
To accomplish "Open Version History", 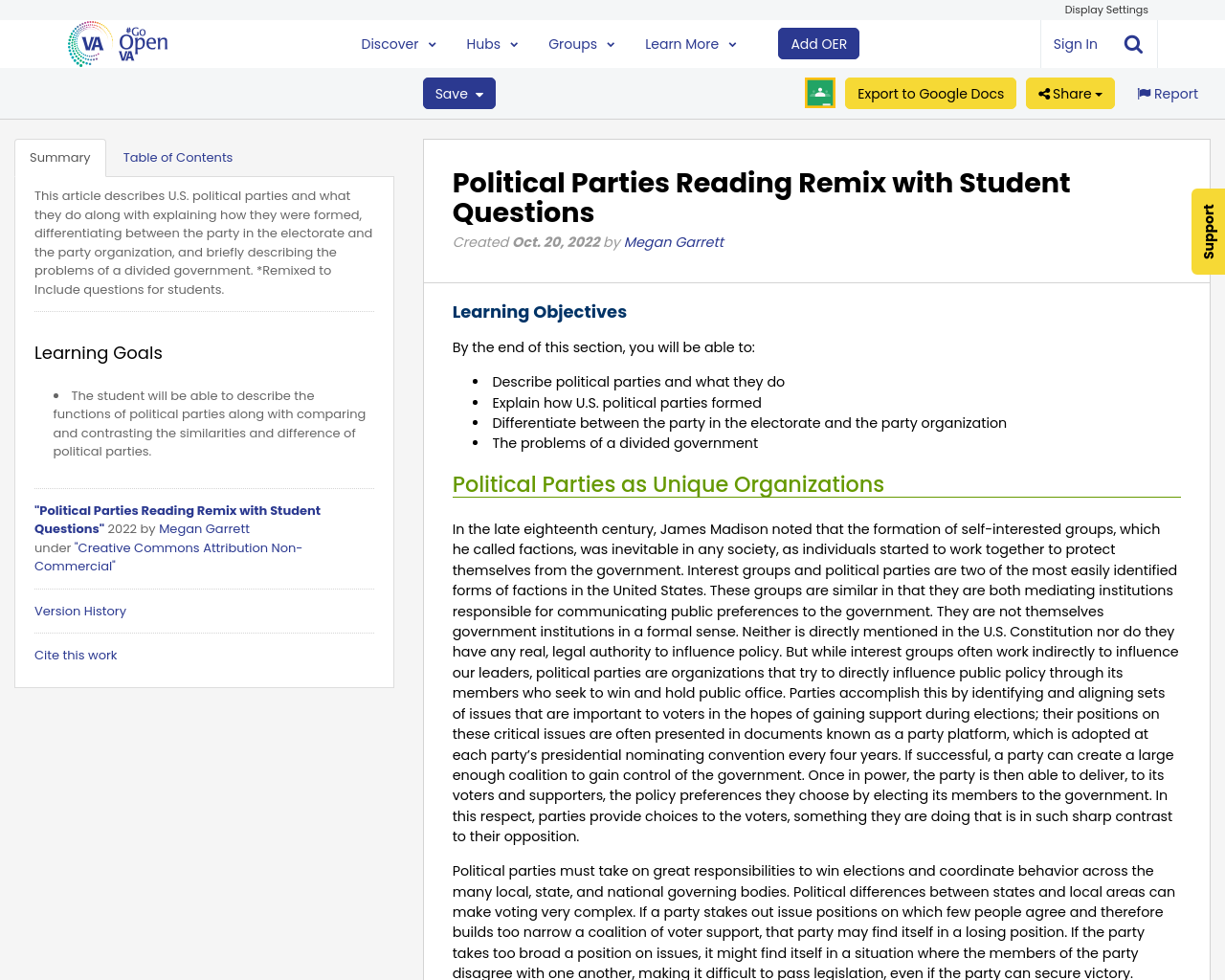I will tap(79, 610).
